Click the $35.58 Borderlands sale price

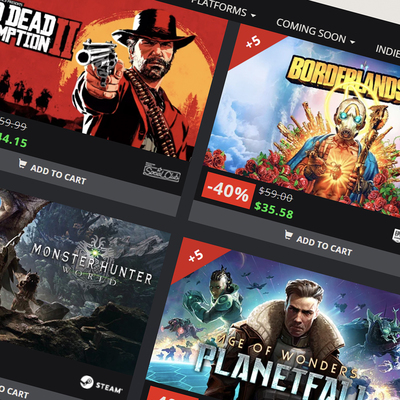274,210
